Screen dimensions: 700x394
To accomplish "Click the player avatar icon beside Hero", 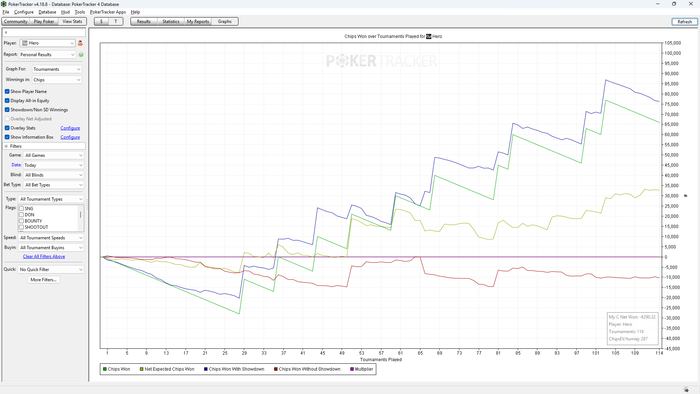I will tap(80, 43).
